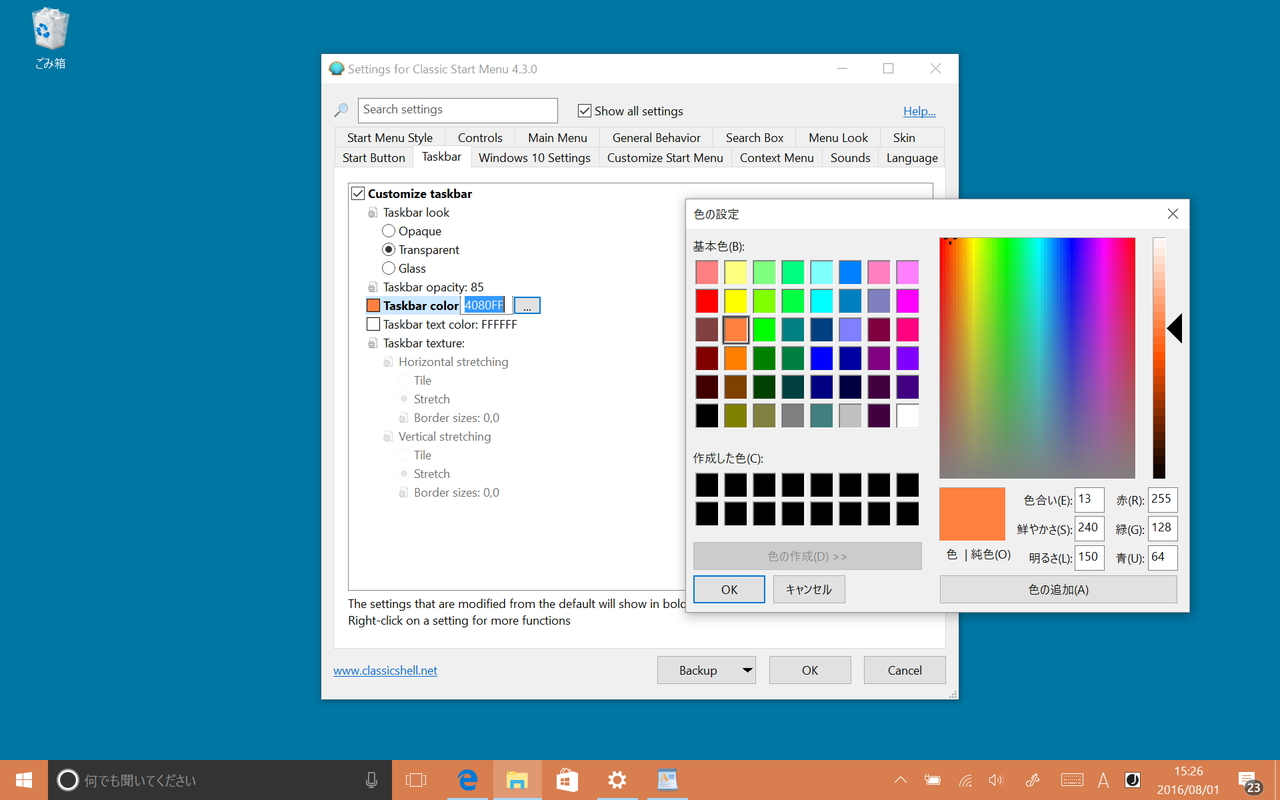Click Cancel in the settings window

[905, 670]
